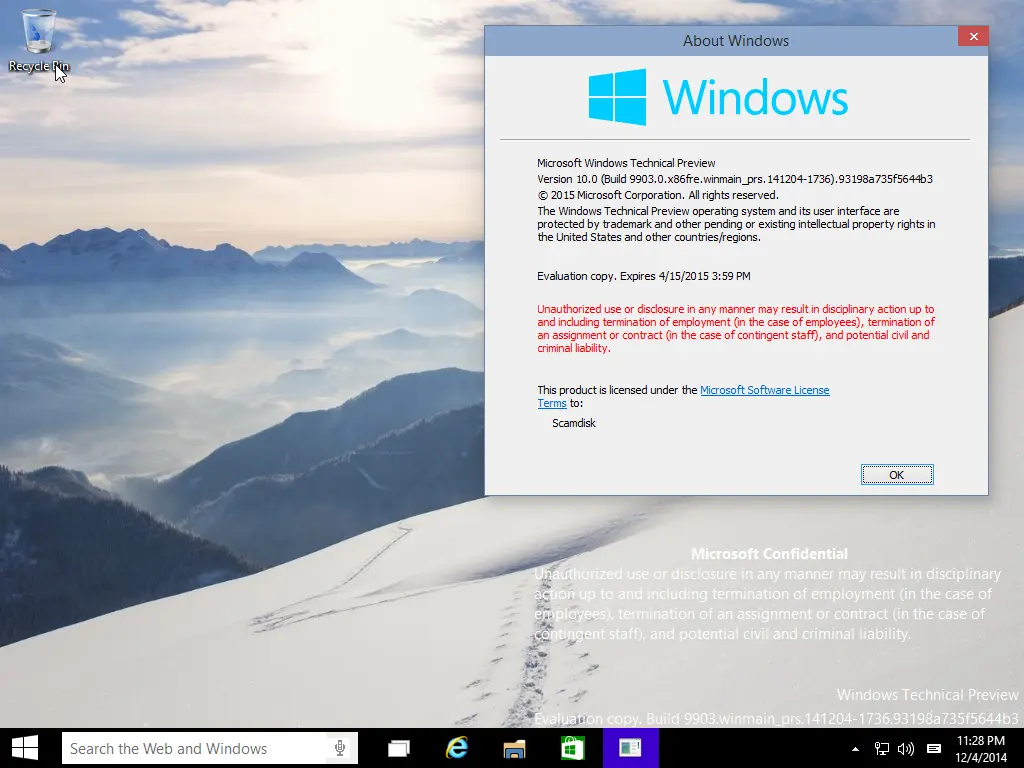Image resolution: width=1024 pixels, height=768 pixels.
Task: Launch Internet Explorer from the taskbar
Action: click(x=456, y=748)
